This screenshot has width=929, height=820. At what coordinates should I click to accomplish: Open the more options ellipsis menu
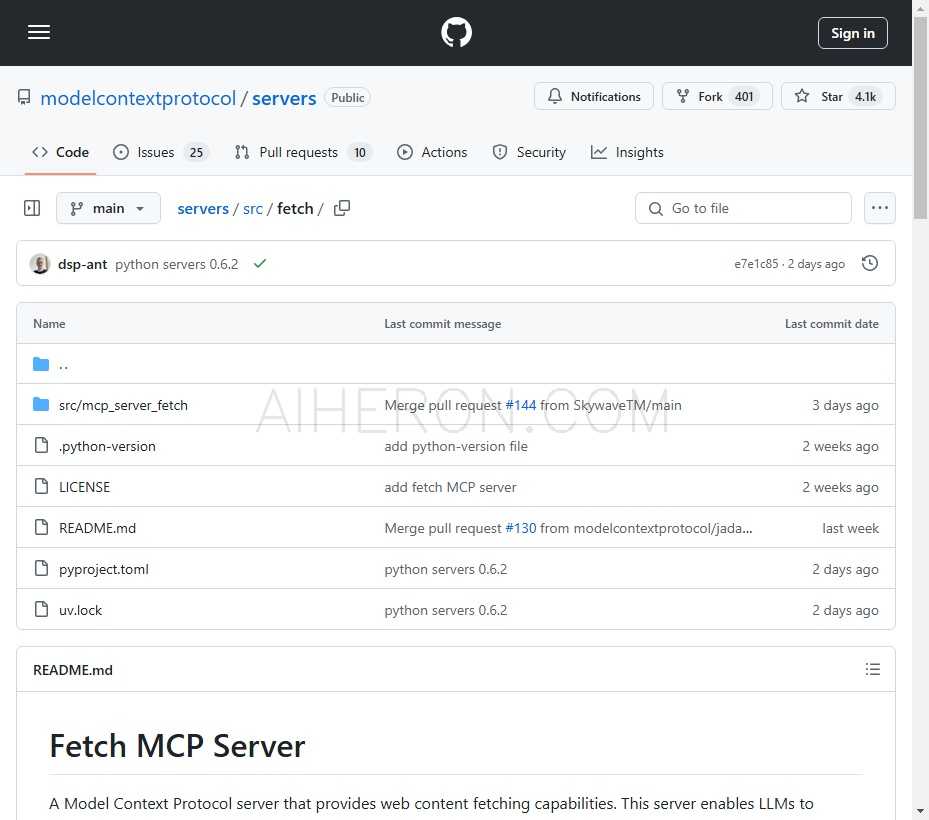879,208
